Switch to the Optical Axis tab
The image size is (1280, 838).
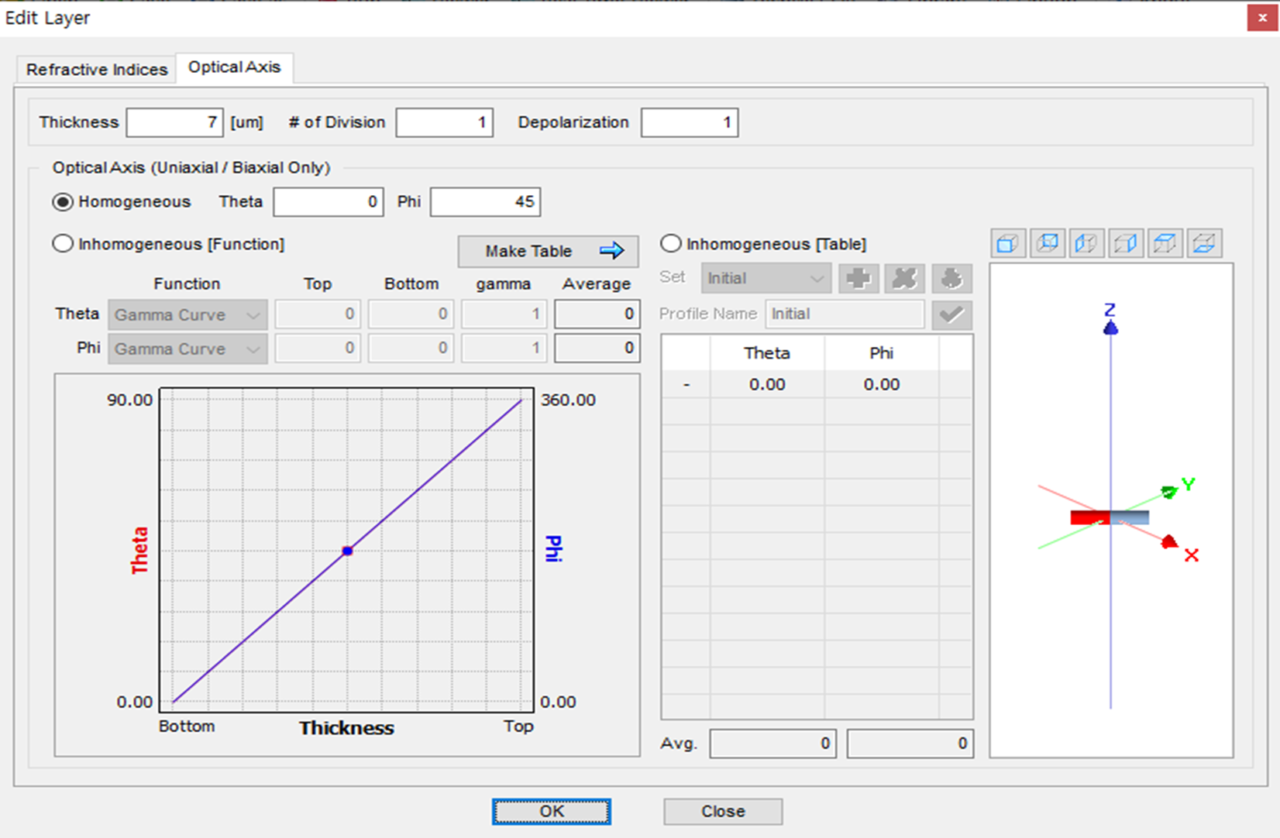click(x=235, y=67)
